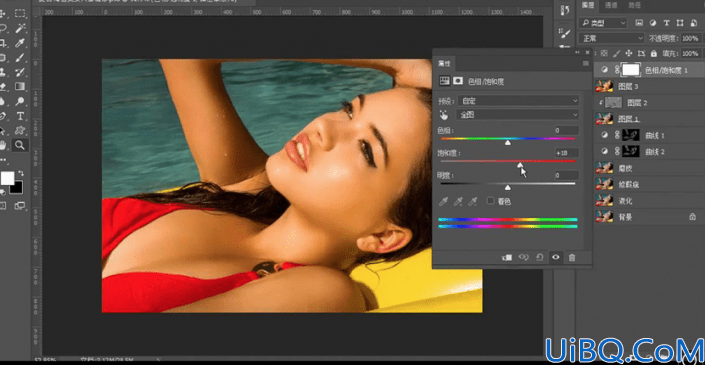
Task: Click the delete adjustment layer trash icon
Action: click(x=571, y=258)
